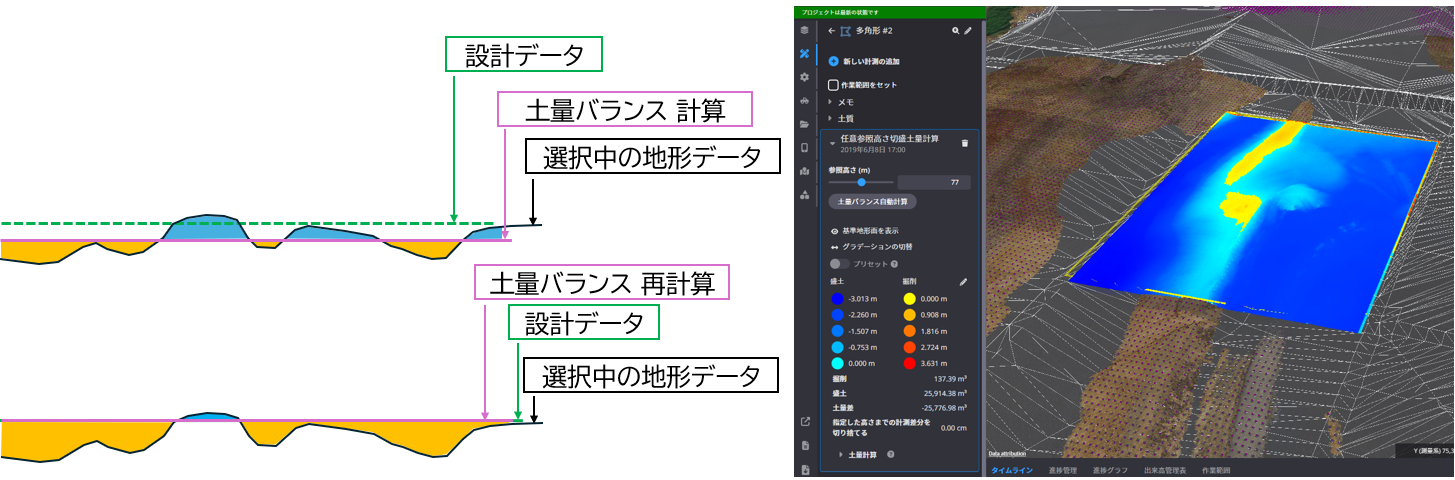The image size is (1455, 480).
Task: Open help icon next to プリセット
Action: [894, 264]
